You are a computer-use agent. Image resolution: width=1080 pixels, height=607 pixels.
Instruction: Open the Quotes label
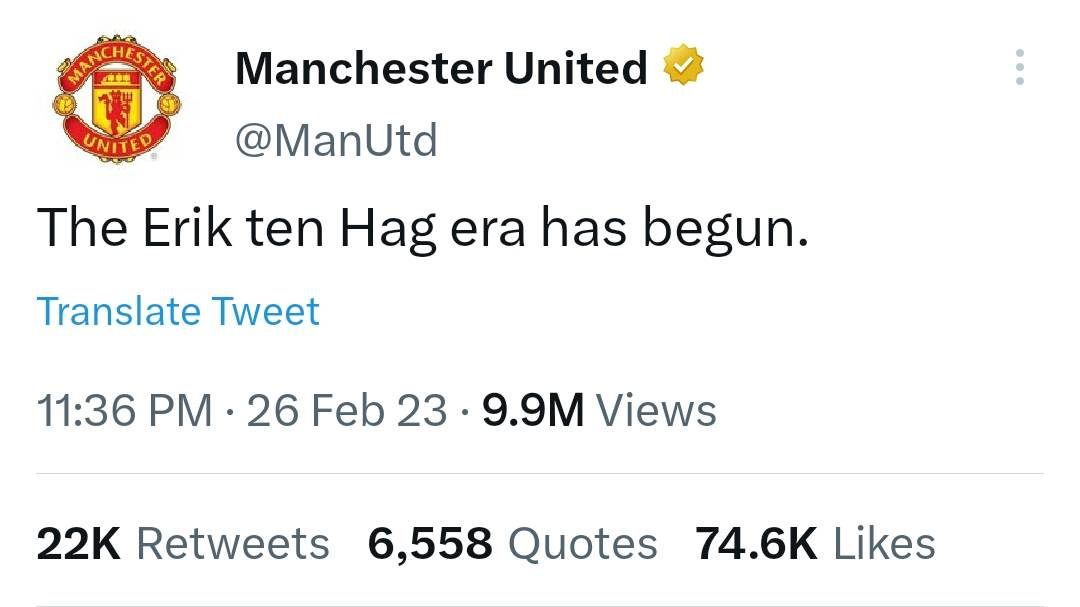pyautogui.click(x=583, y=544)
